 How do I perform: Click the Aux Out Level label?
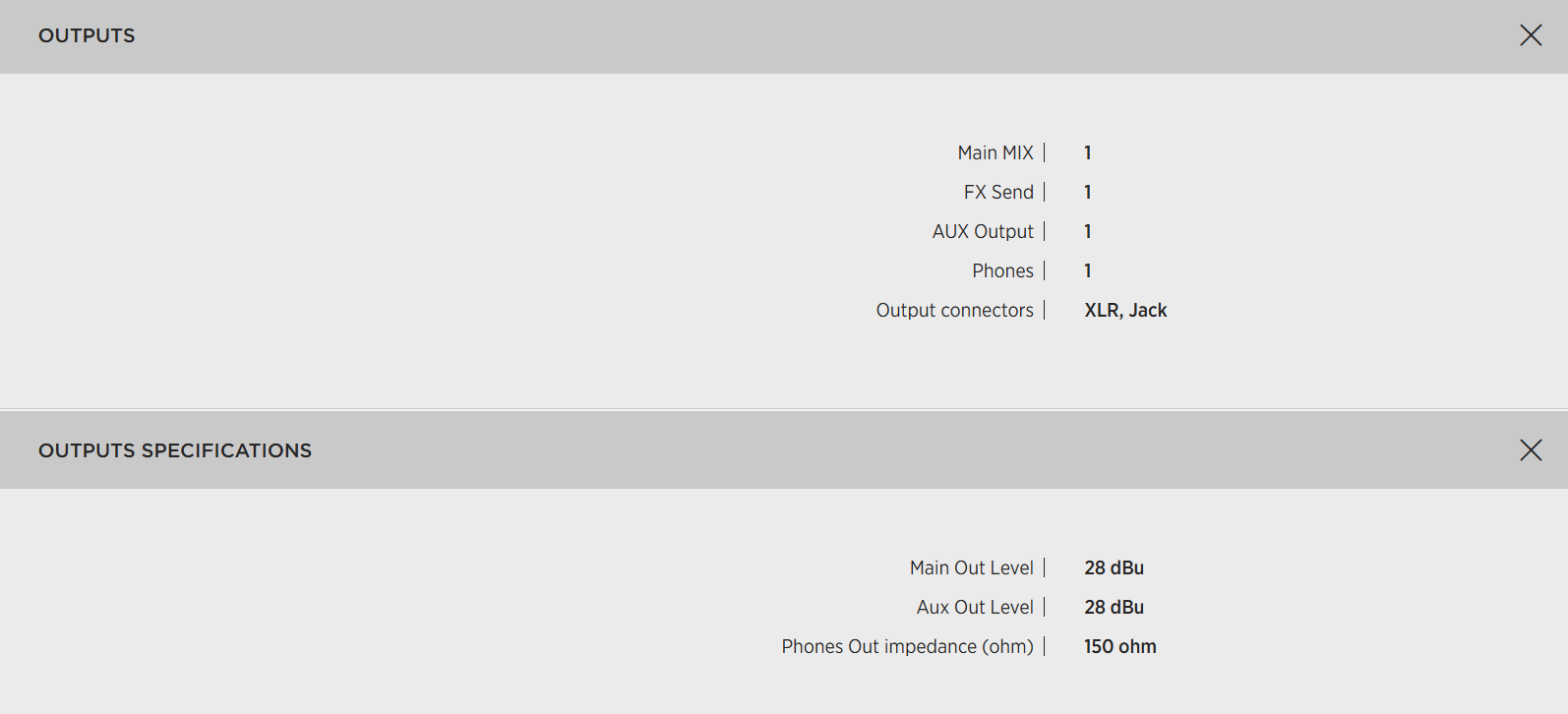(975, 607)
